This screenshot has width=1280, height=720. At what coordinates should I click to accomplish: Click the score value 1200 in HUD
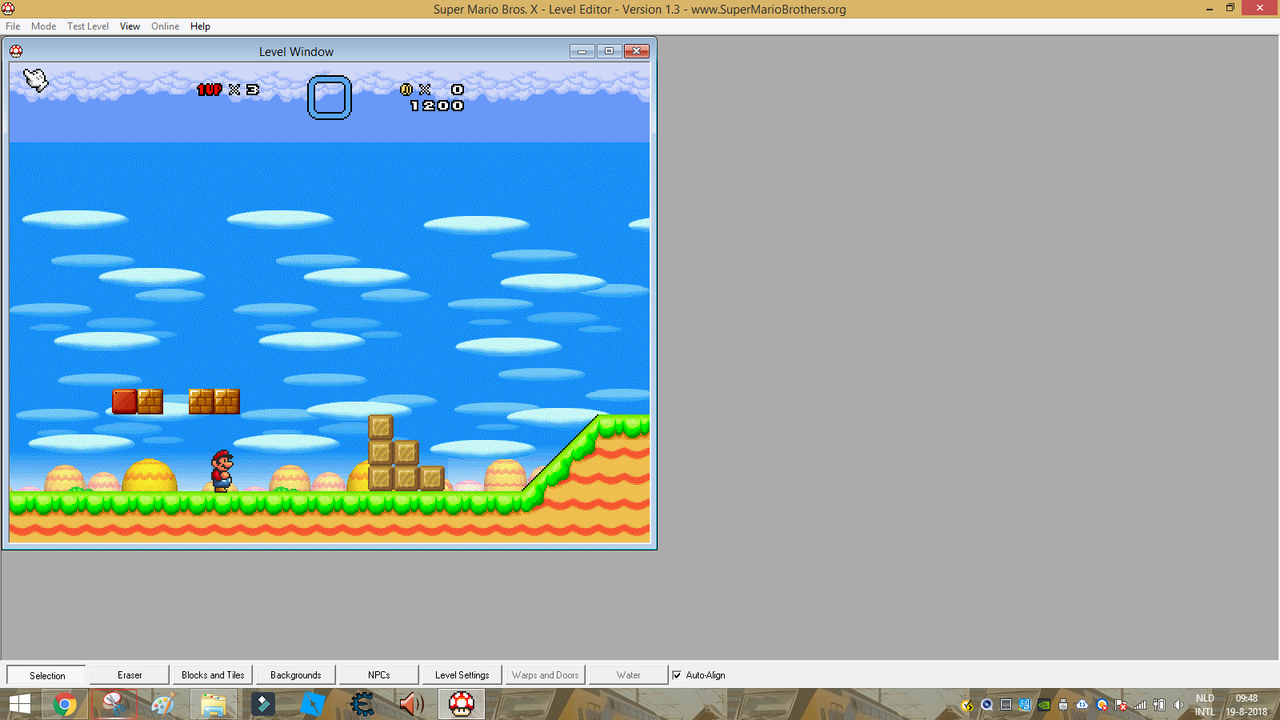click(x=437, y=105)
